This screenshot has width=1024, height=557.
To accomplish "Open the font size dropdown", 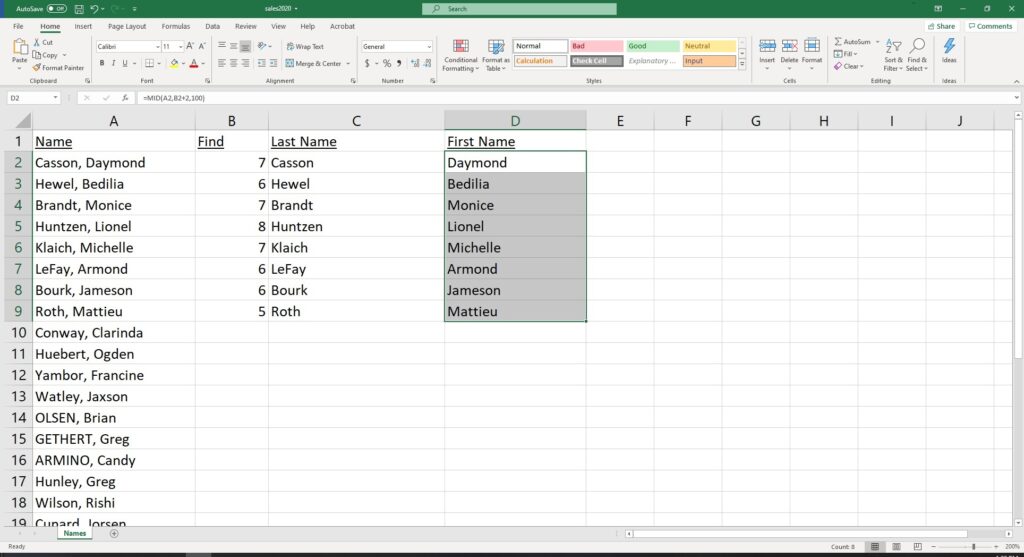I will pyautogui.click(x=180, y=47).
